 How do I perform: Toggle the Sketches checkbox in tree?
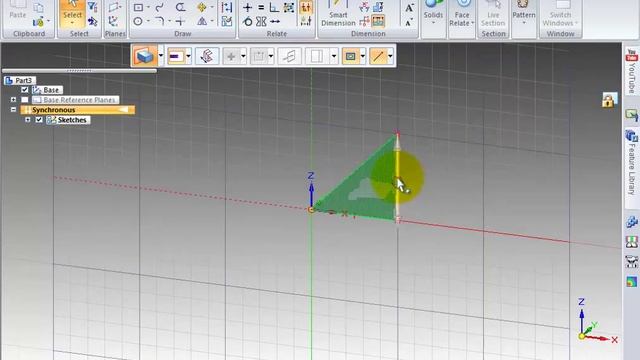(39, 120)
